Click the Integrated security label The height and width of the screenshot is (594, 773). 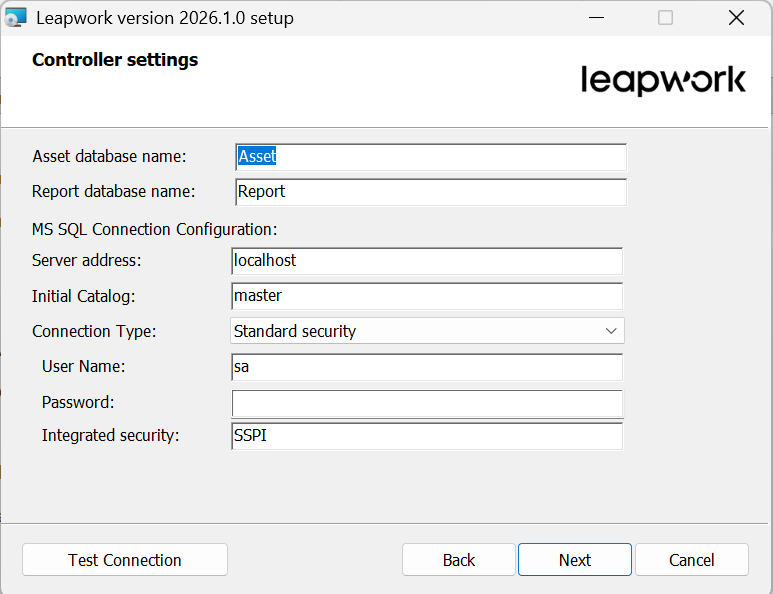[110, 435]
